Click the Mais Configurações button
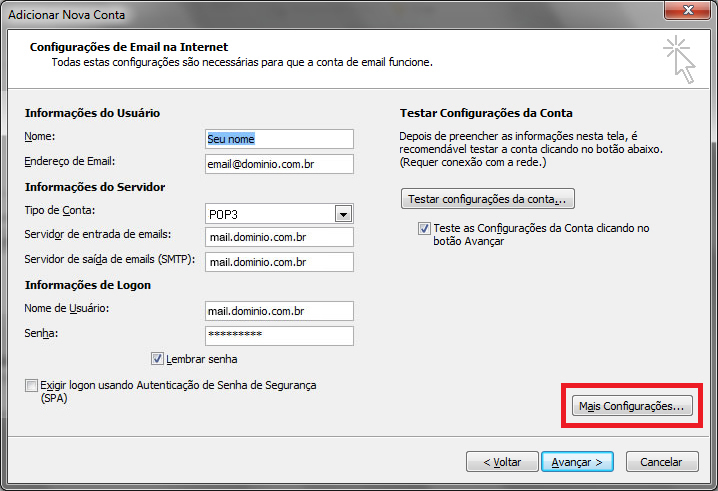The width and height of the screenshot is (718, 491). 631,406
